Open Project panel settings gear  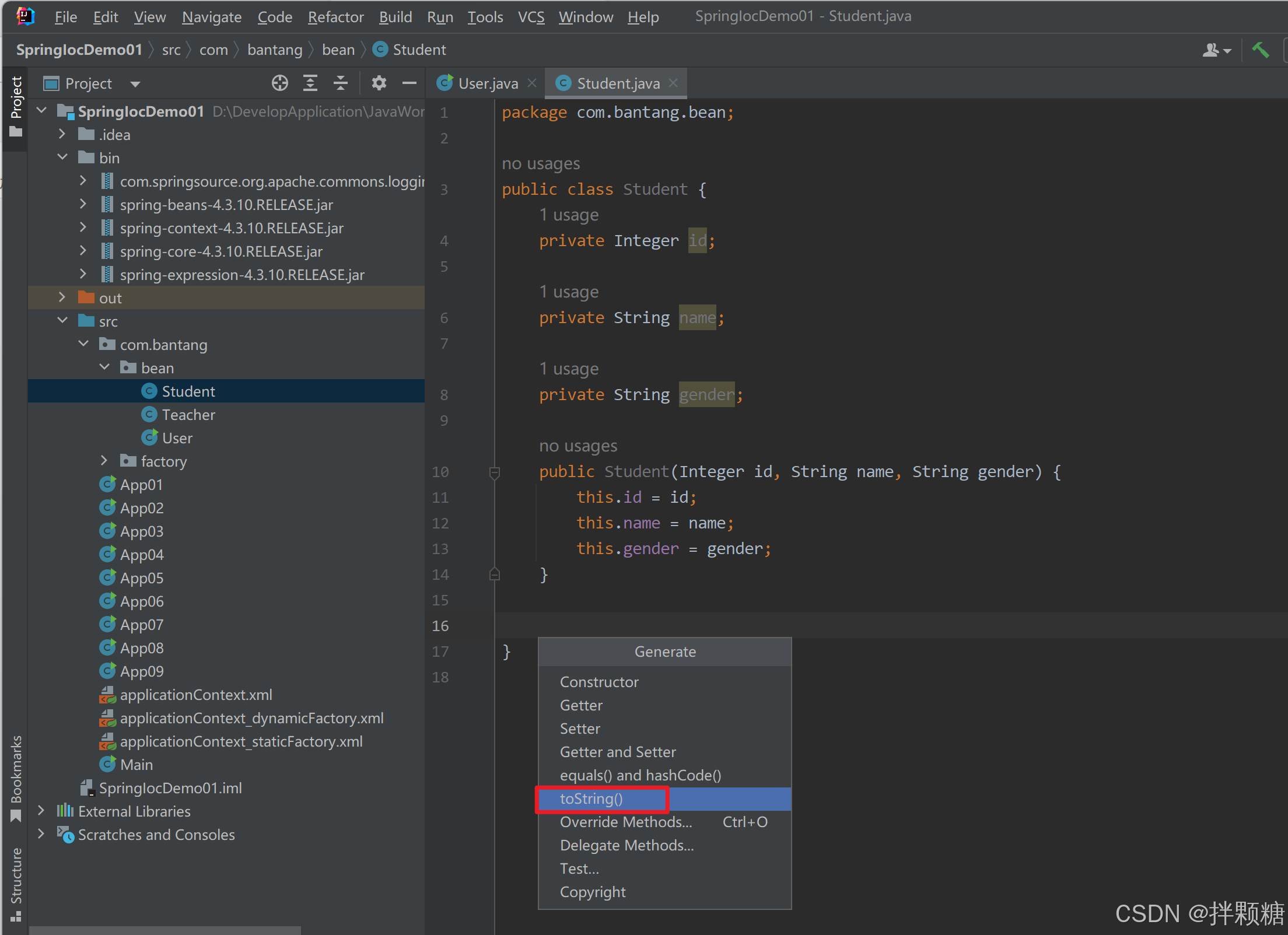click(379, 83)
